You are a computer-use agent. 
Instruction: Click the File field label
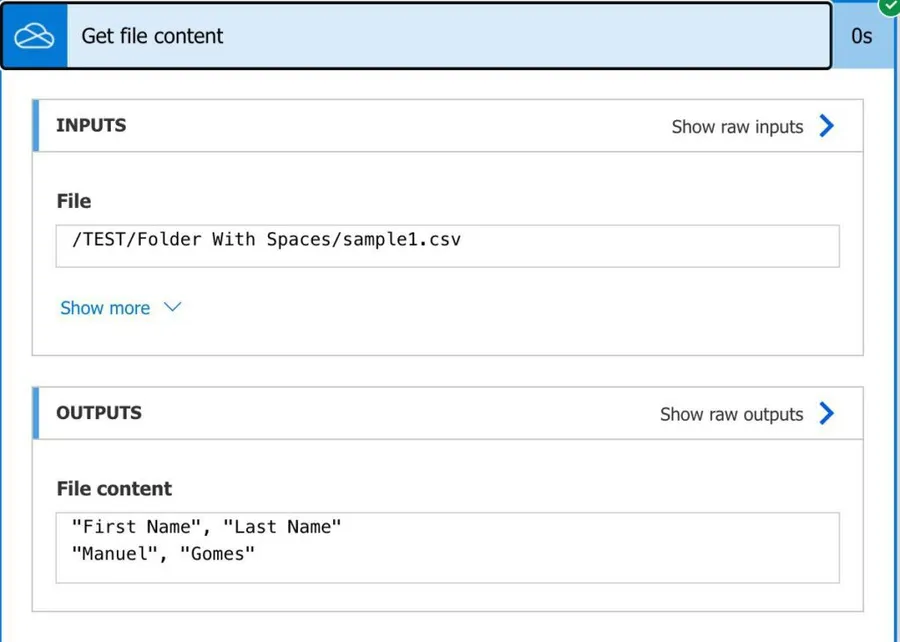(74, 201)
